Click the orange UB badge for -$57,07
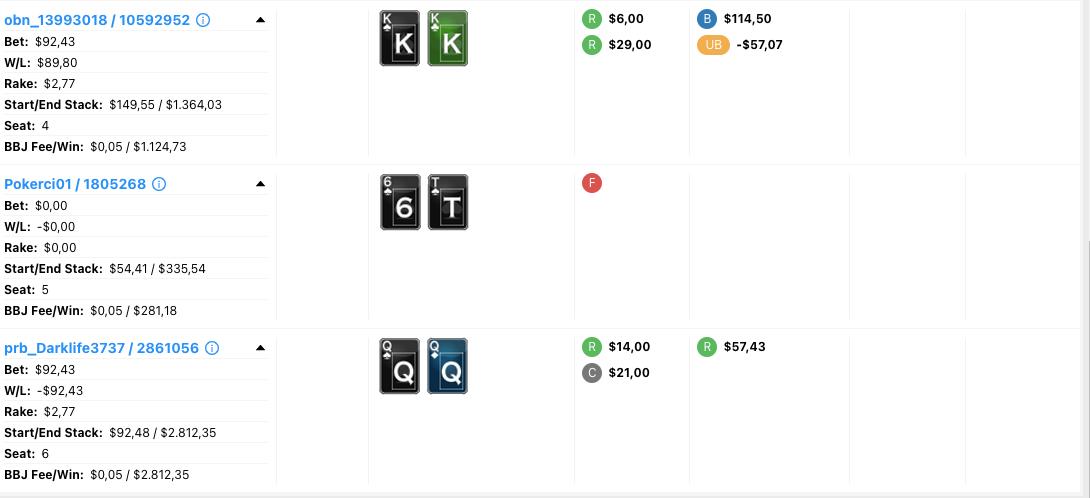 click(714, 45)
